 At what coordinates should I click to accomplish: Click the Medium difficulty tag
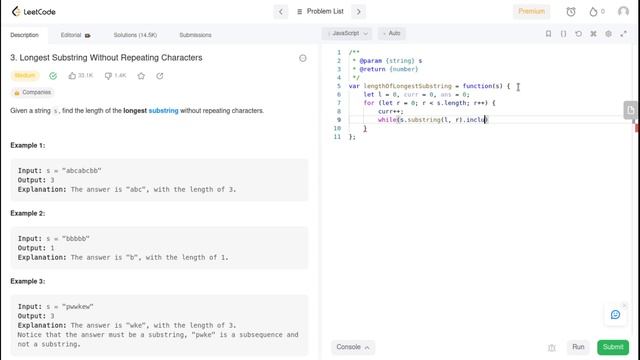(x=25, y=76)
